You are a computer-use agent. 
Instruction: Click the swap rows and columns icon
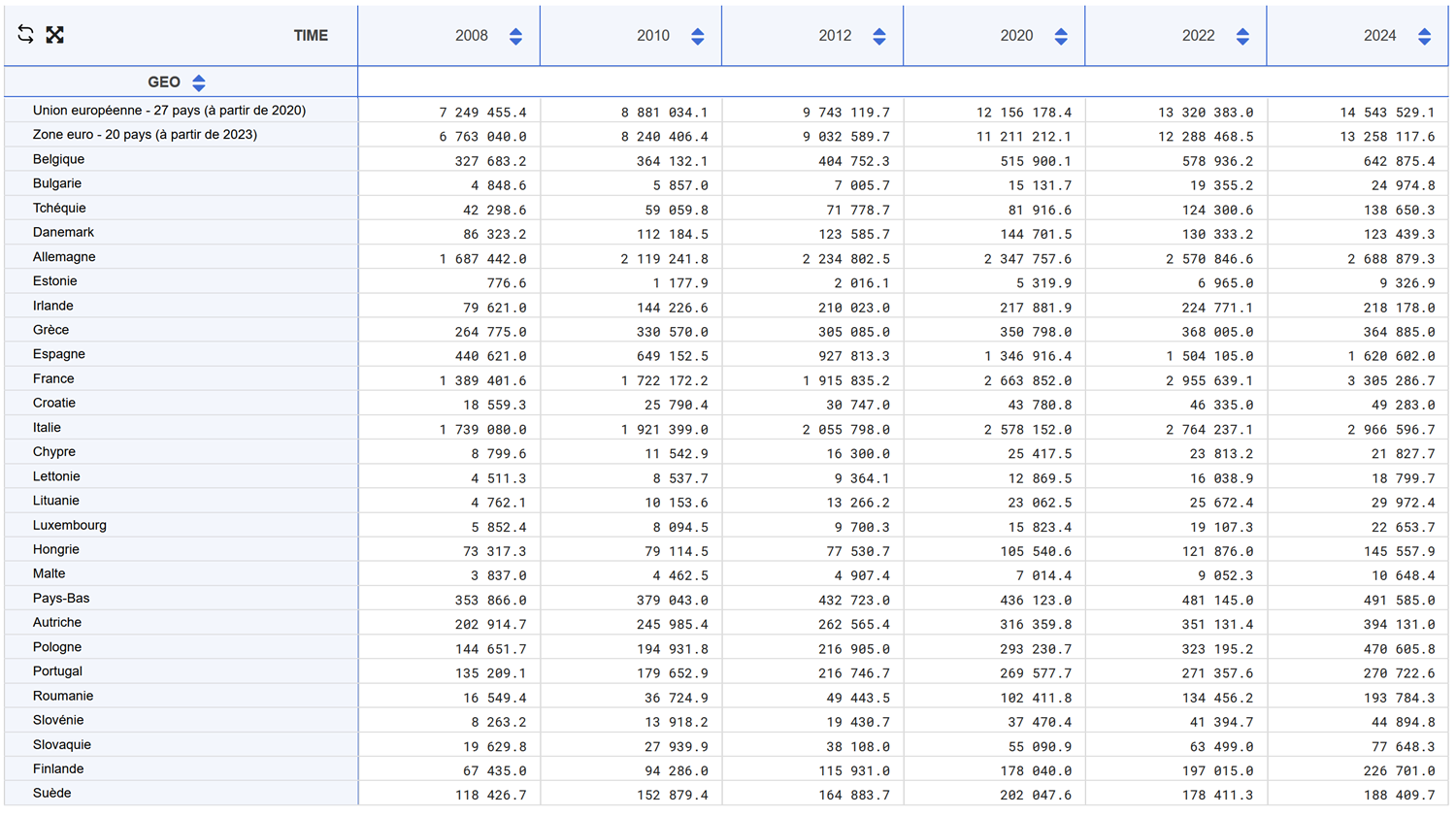coord(25,35)
